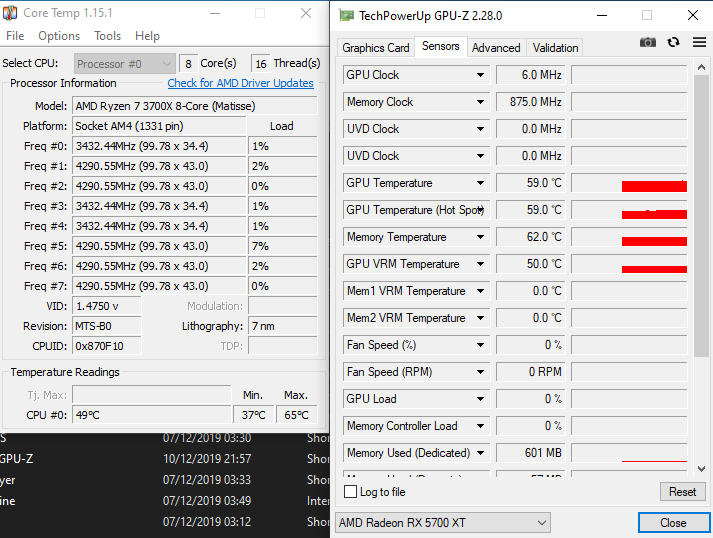The image size is (713, 538).
Task: Click the sensor list scroll down arrow
Action: [x=701, y=468]
